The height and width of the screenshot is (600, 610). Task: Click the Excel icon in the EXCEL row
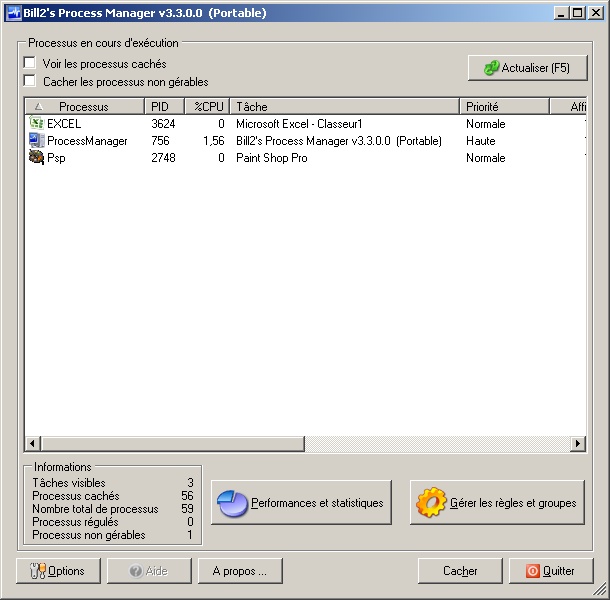pos(37,123)
